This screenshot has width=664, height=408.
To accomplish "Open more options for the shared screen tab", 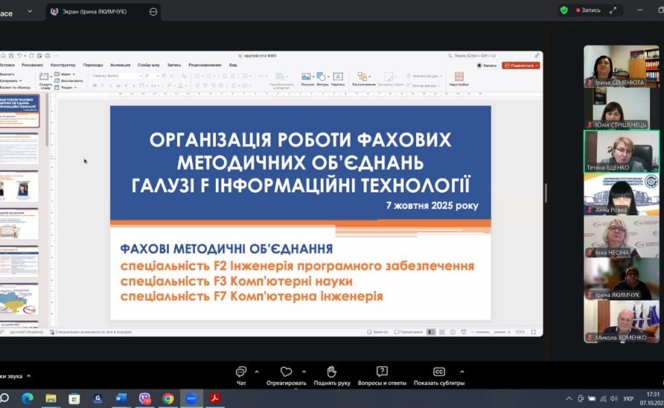I will (153, 11).
